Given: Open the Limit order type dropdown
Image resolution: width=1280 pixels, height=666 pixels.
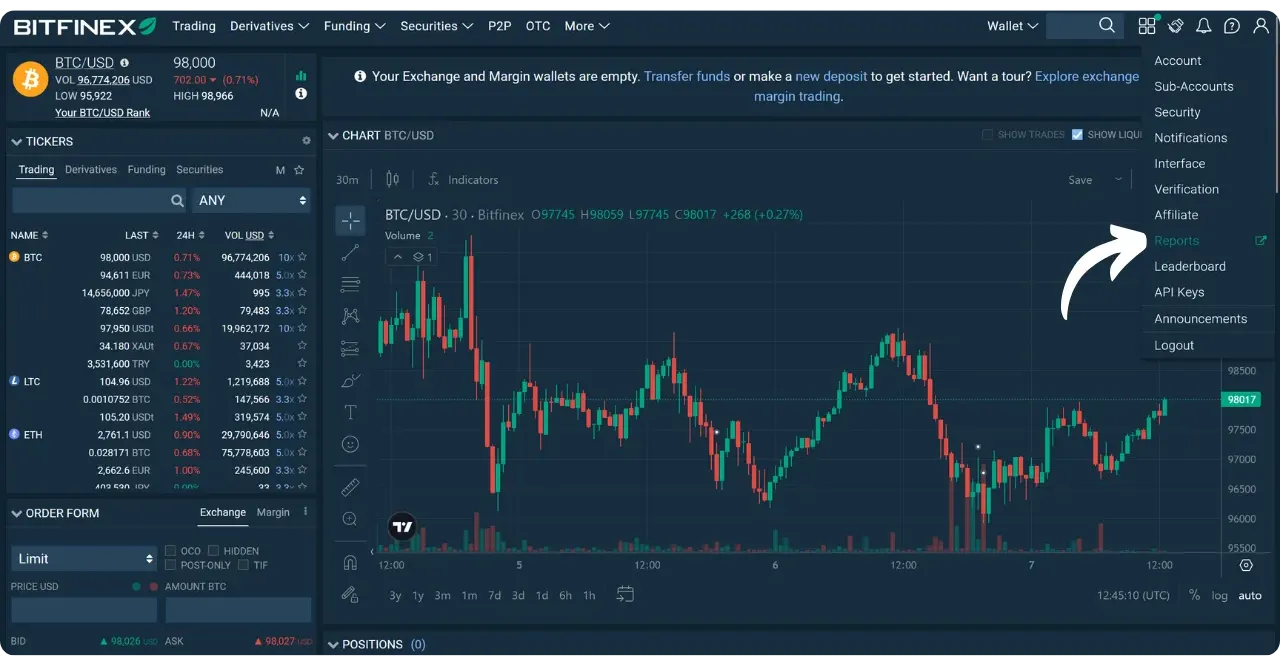Looking at the screenshot, I should pos(83,558).
